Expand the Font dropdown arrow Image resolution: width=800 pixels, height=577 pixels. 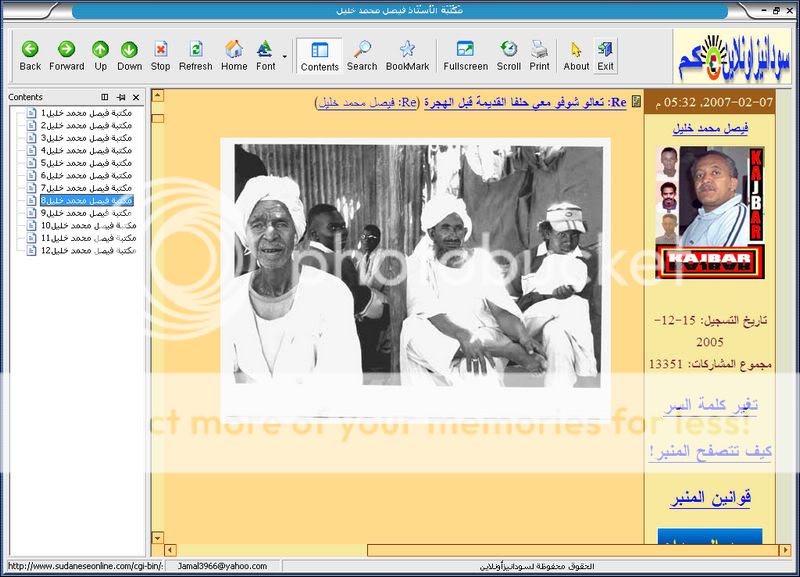coord(285,56)
